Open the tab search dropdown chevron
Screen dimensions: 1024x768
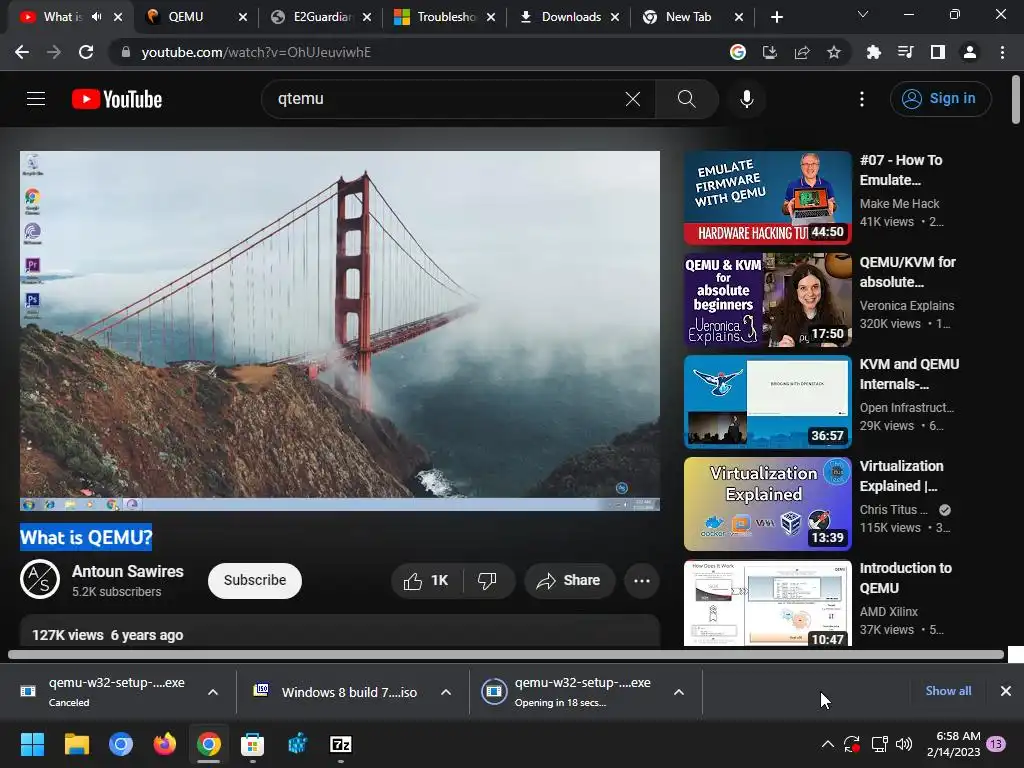tap(863, 14)
